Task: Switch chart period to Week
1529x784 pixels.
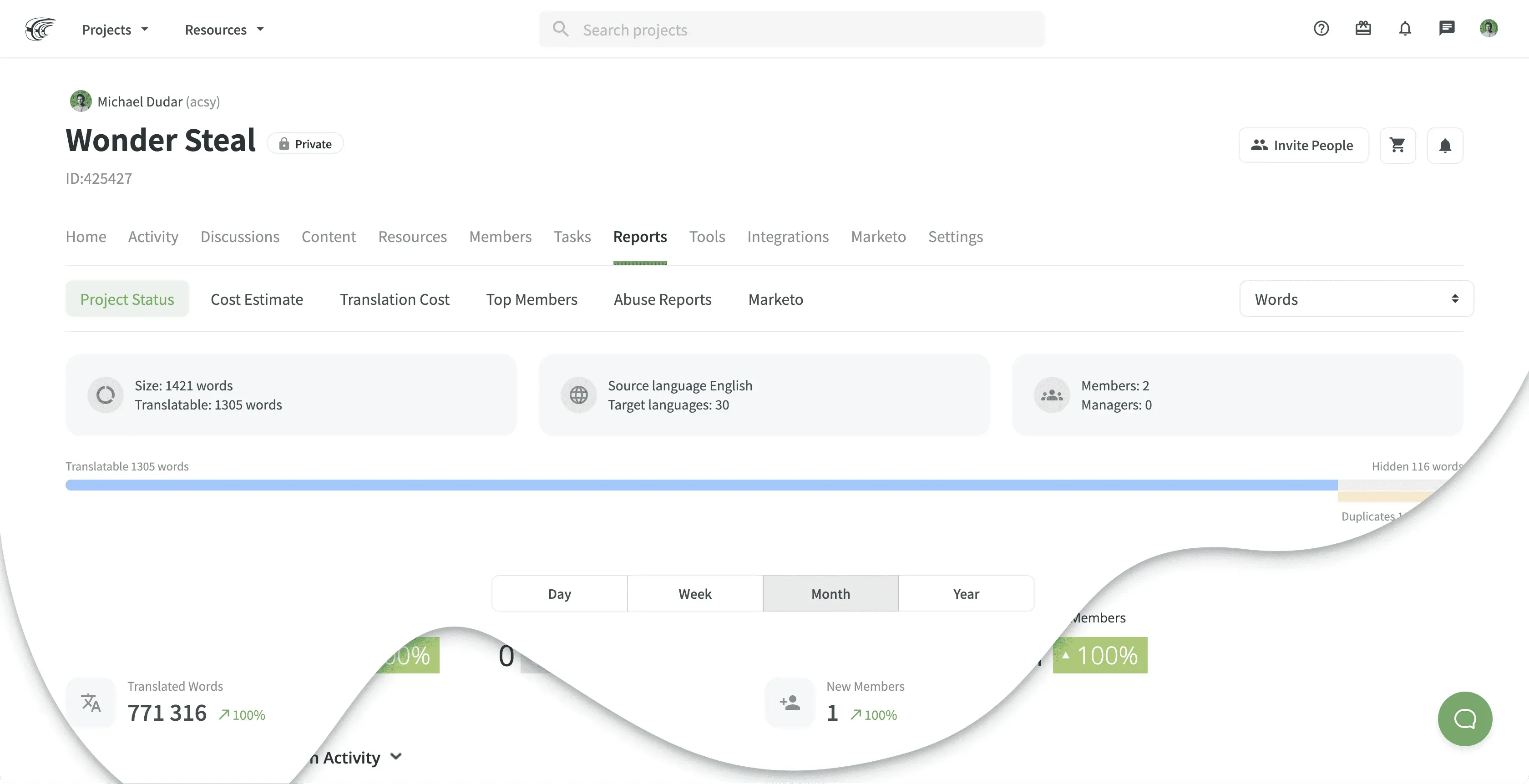Action: coord(694,593)
